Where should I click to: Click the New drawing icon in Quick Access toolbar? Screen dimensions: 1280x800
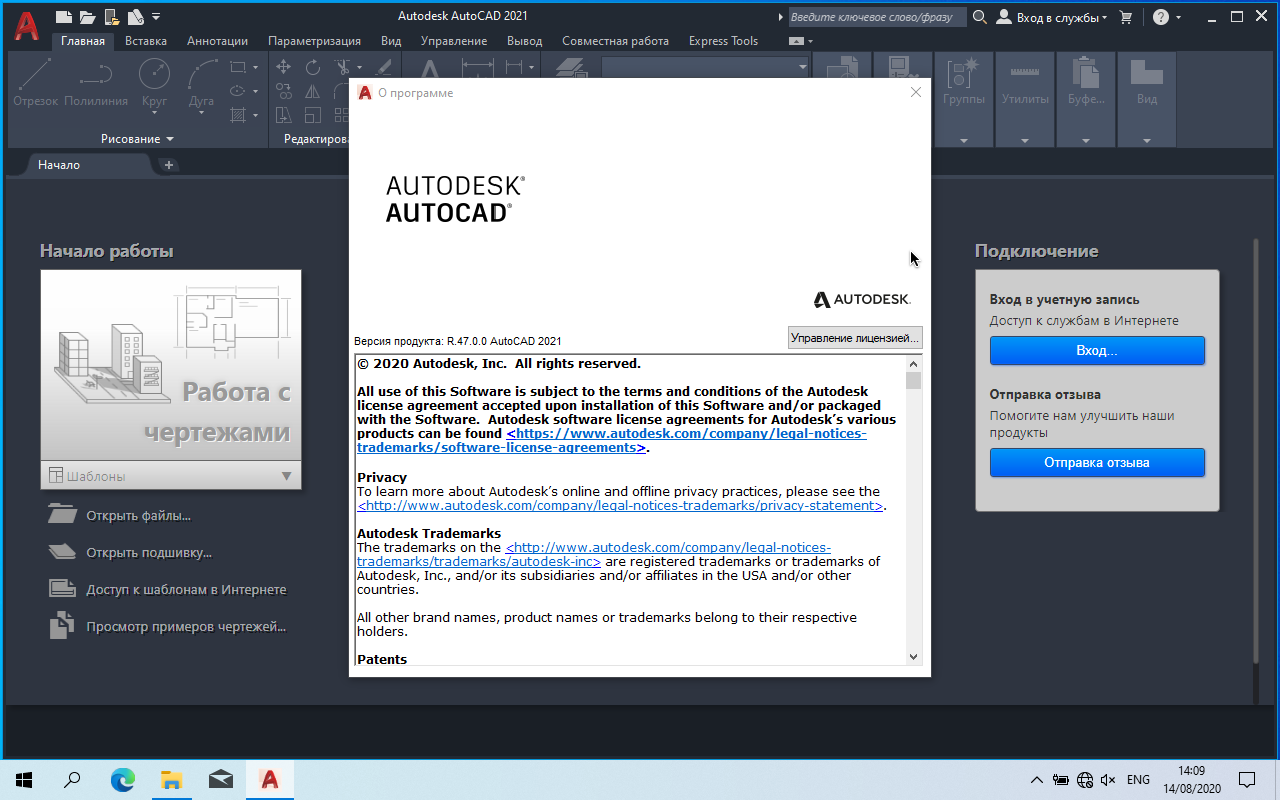[x=64, y=17]
